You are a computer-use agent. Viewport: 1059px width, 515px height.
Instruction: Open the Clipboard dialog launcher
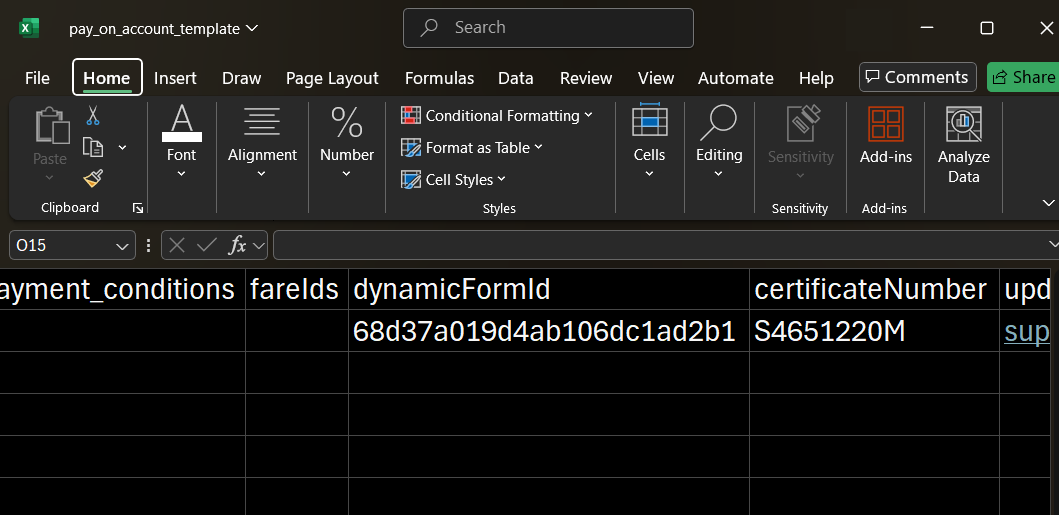(x=138, y=208)
